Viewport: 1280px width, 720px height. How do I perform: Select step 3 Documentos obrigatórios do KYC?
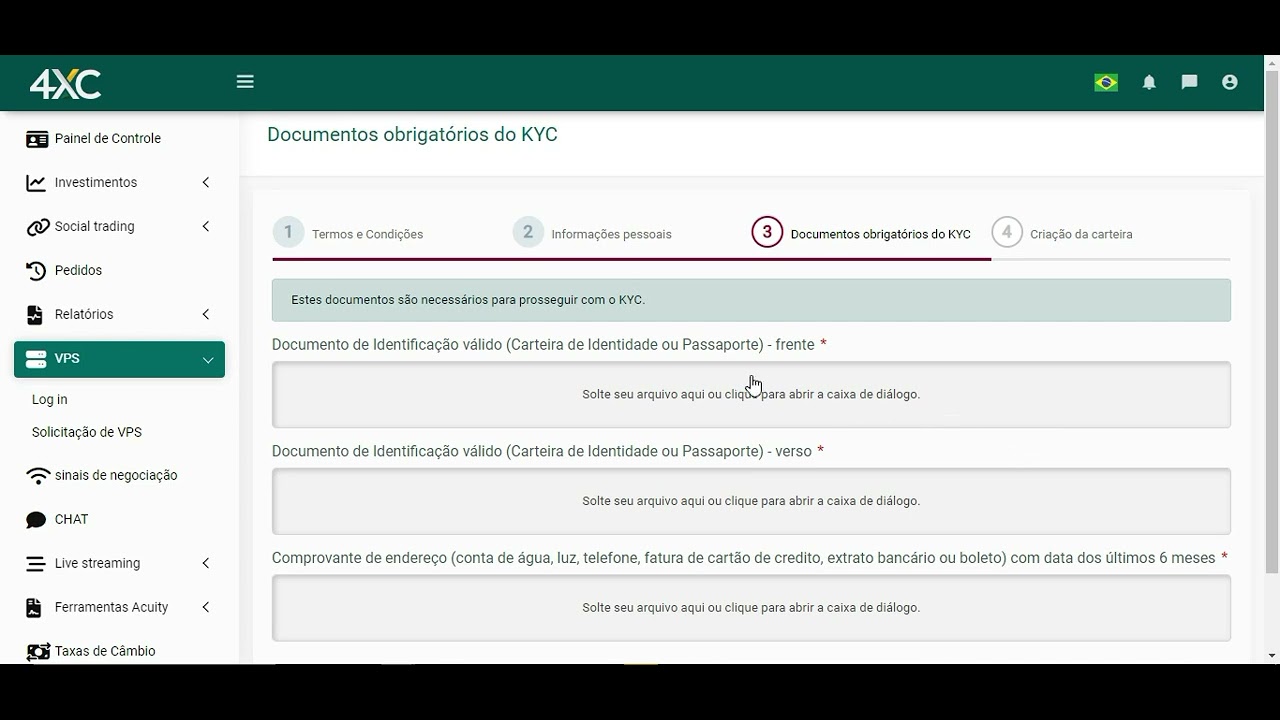[x=861, y=233]
